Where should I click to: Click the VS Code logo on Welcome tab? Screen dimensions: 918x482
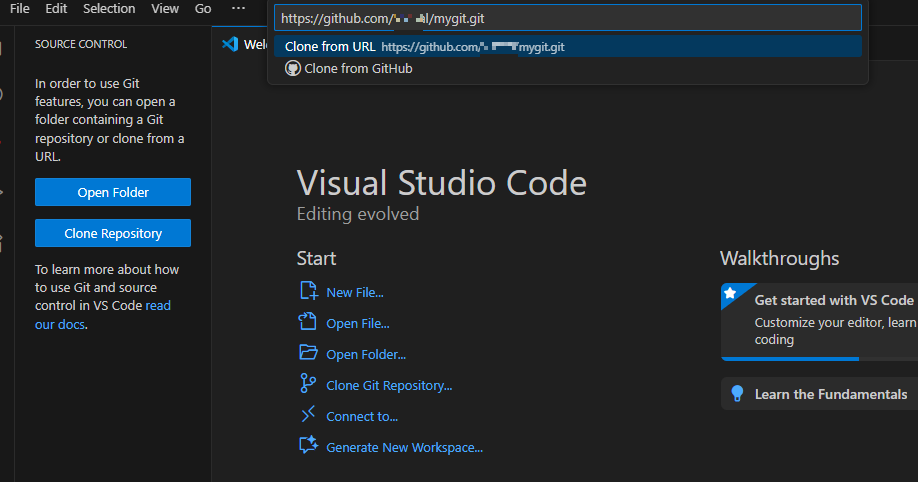230,44
